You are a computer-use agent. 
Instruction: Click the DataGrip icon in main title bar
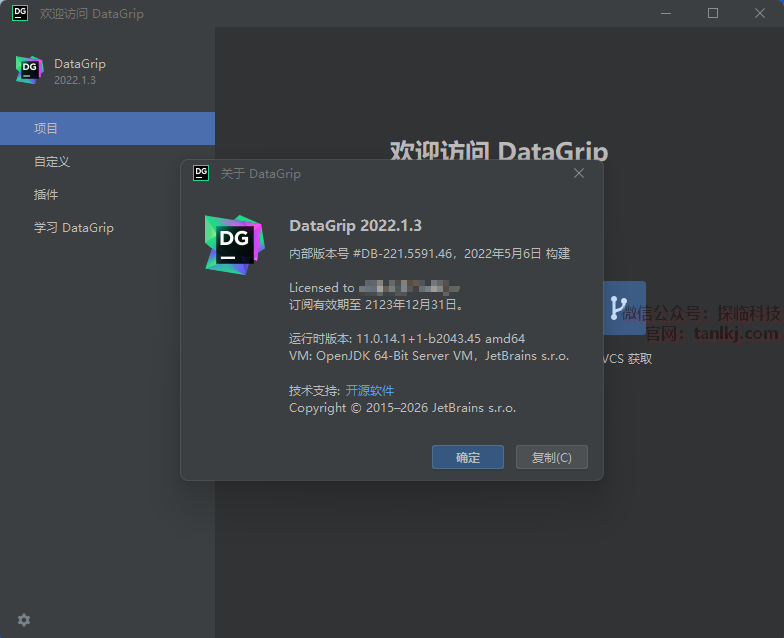20,13
